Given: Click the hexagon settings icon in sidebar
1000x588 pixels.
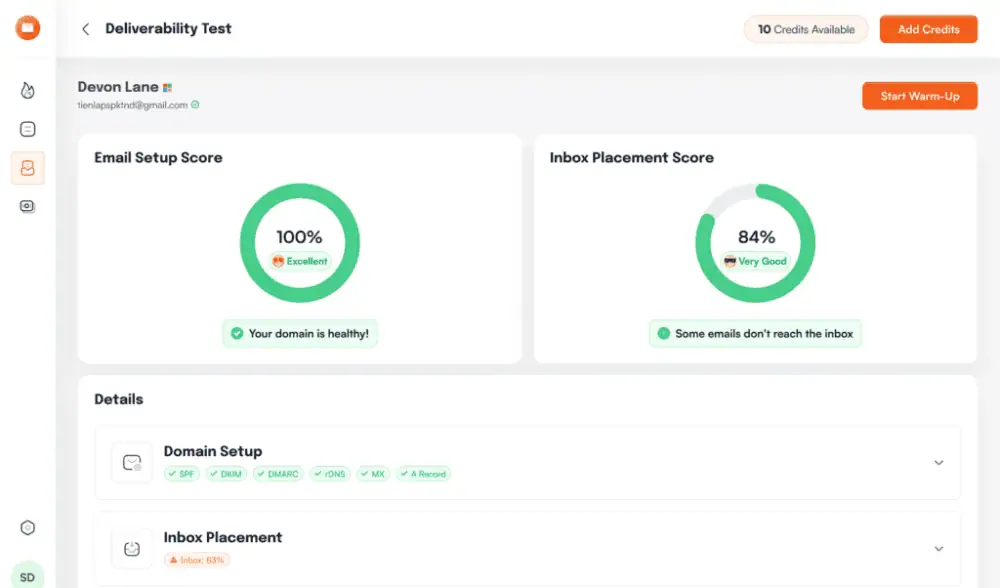Looking at the screenshot, I should pos(28,528).
